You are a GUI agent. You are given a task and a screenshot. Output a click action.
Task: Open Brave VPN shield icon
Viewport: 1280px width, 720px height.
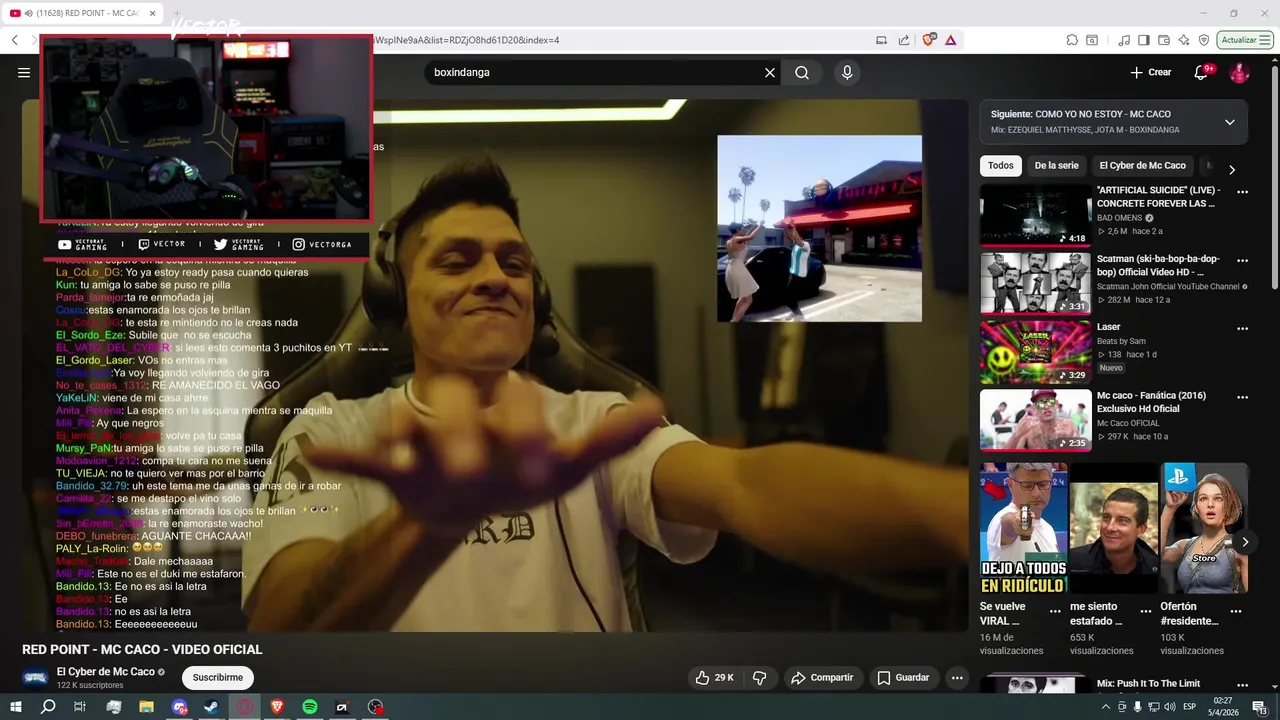click(x=1204, y=40)
